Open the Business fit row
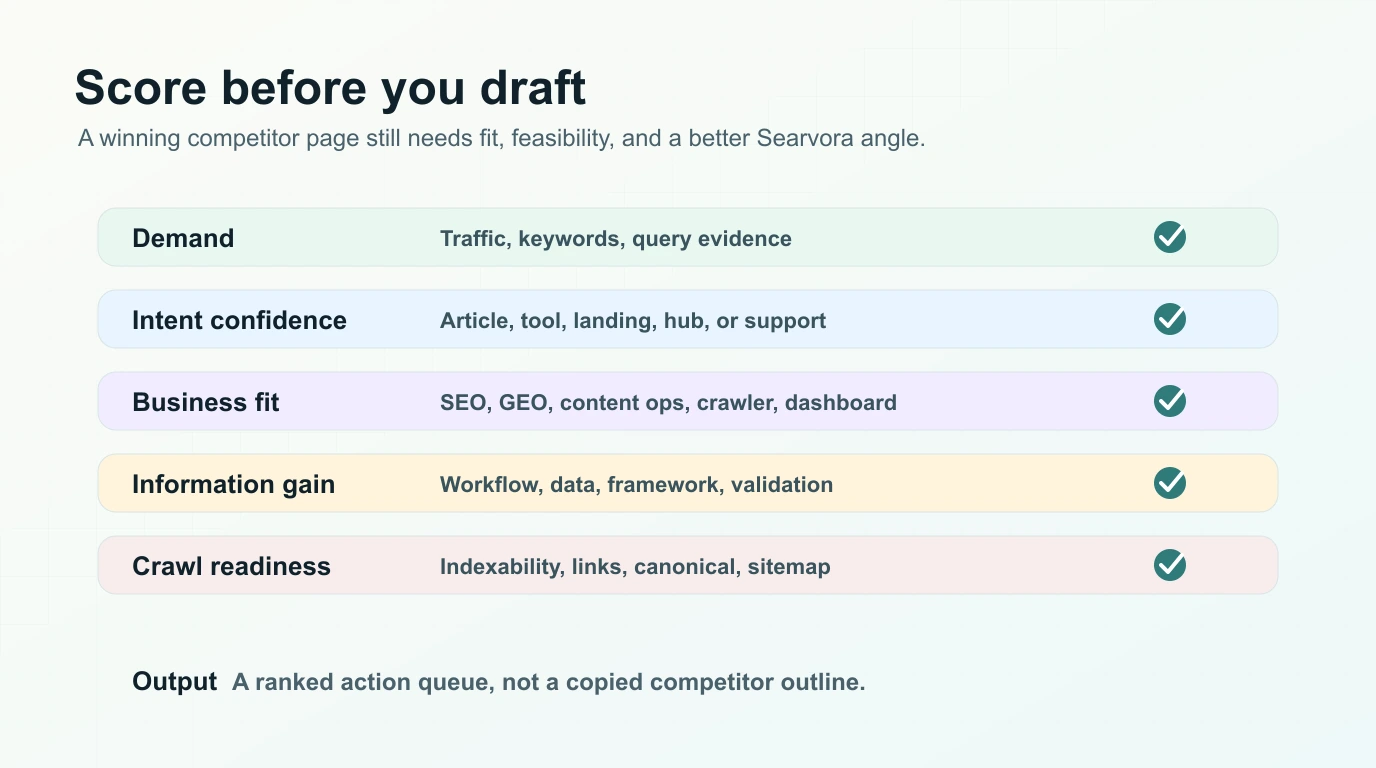Image resolution: width=1376 pixels, height=768 pixels. point(688,401)
